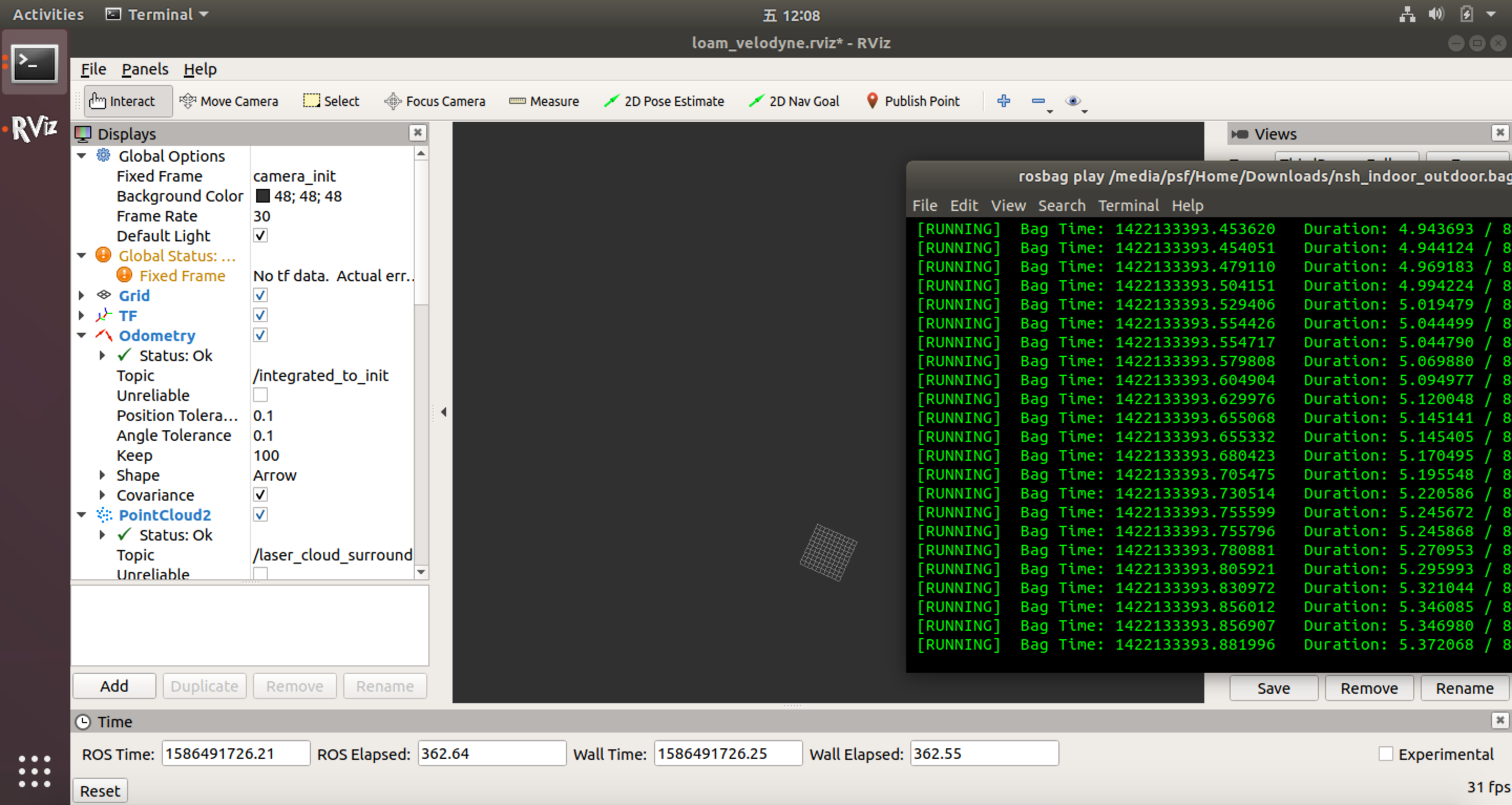Screen dimensions: 1512x805
Task: Click the Background Color swatch
Action: point(262,195)
